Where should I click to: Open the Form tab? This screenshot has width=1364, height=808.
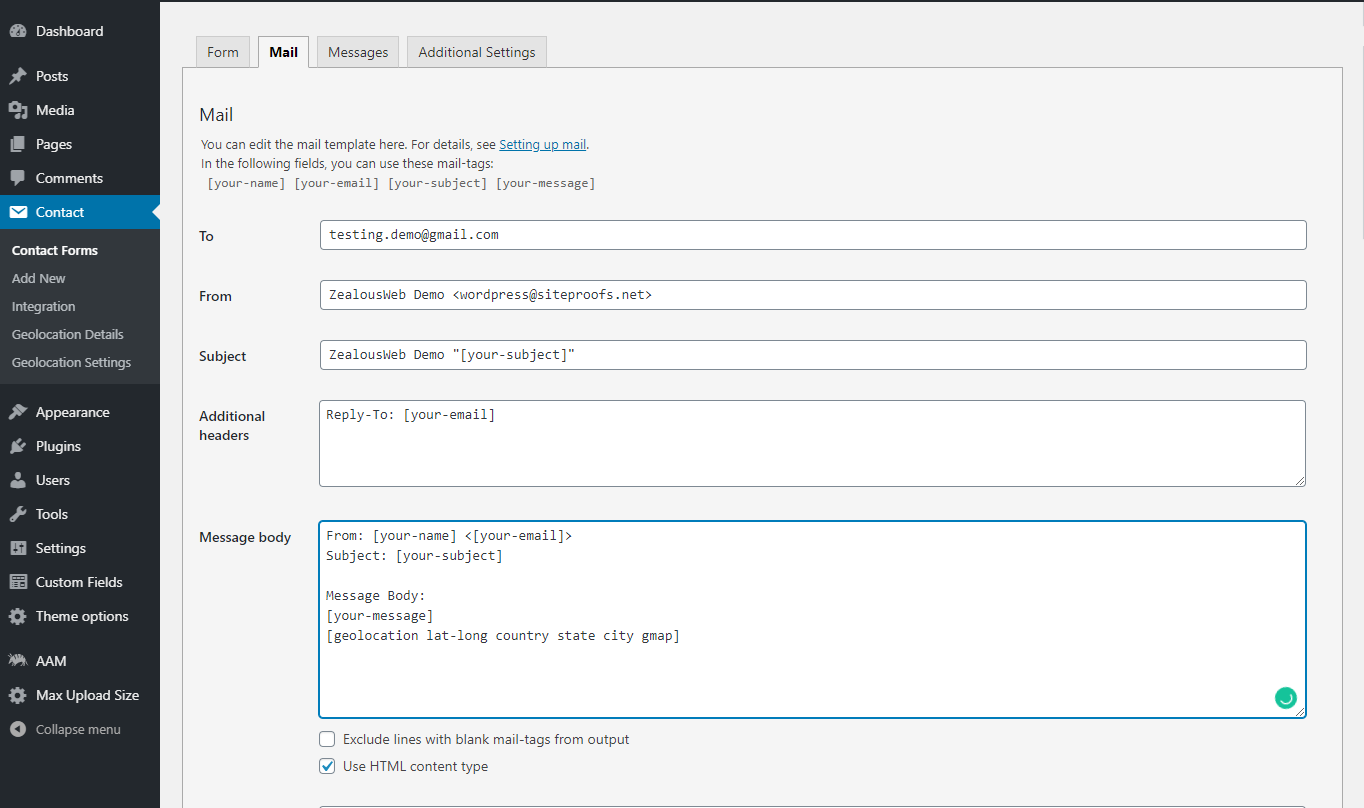pyautogui.click(x=223, y=52)
